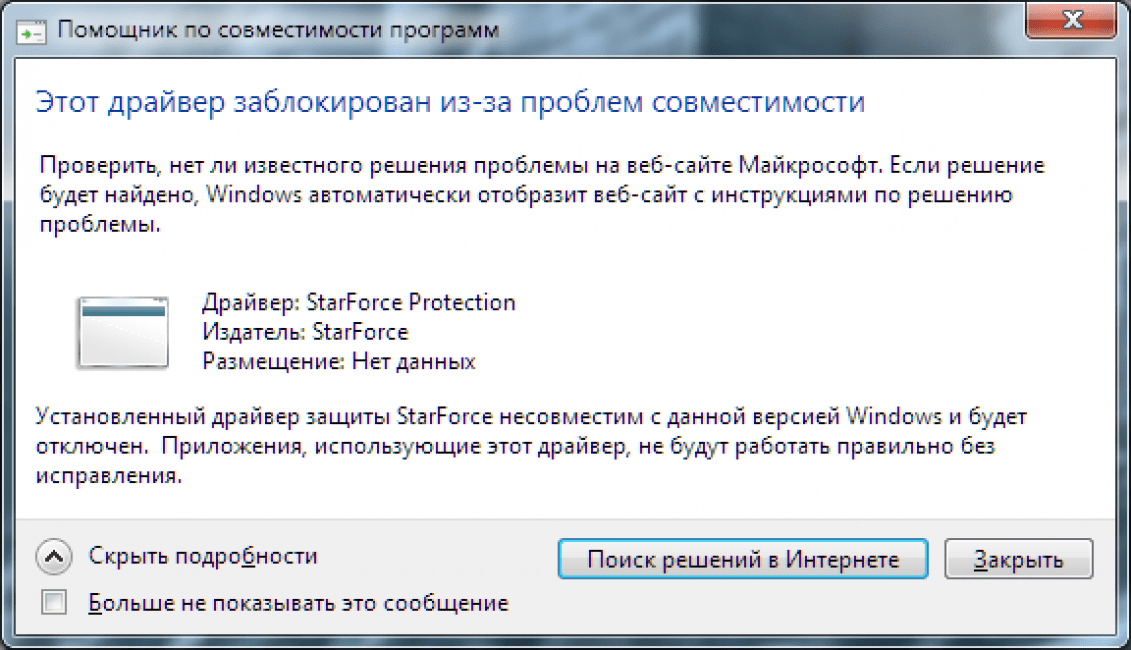Click the "Издатель: StarForce" line
Image resolution: width=1131 pixels, height=650 pixels.
click(x=305, y=332)
